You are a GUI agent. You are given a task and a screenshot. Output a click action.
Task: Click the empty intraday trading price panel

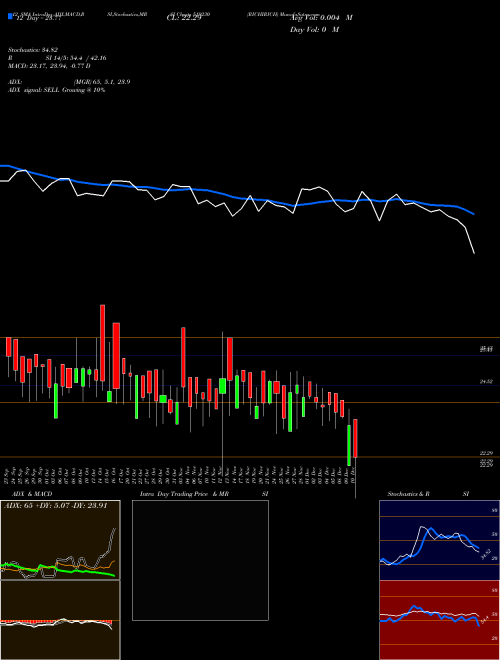(200, 560)
